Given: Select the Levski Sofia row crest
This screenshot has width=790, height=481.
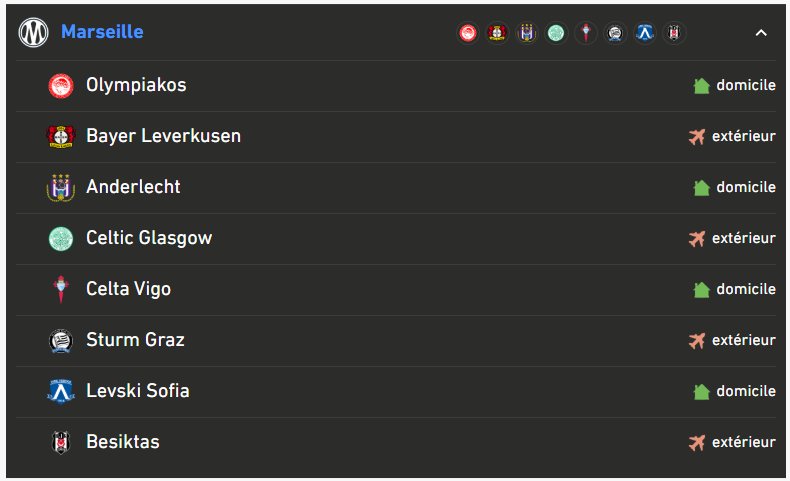Looking at the screenshot, I should point(61,391).
